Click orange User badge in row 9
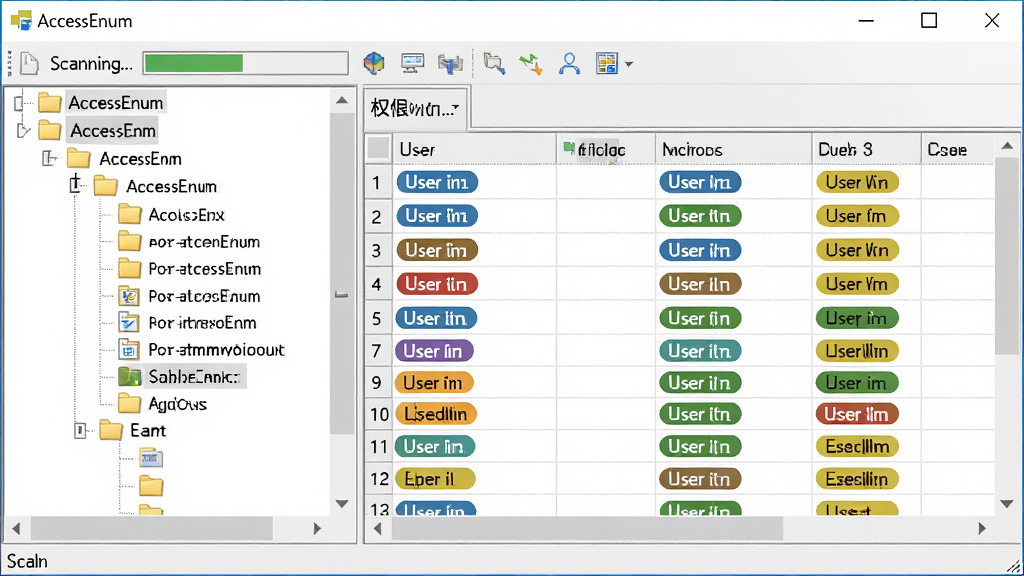Viewport: 1024px width, 576px height. pyautogui.click(x=434, y=383)
